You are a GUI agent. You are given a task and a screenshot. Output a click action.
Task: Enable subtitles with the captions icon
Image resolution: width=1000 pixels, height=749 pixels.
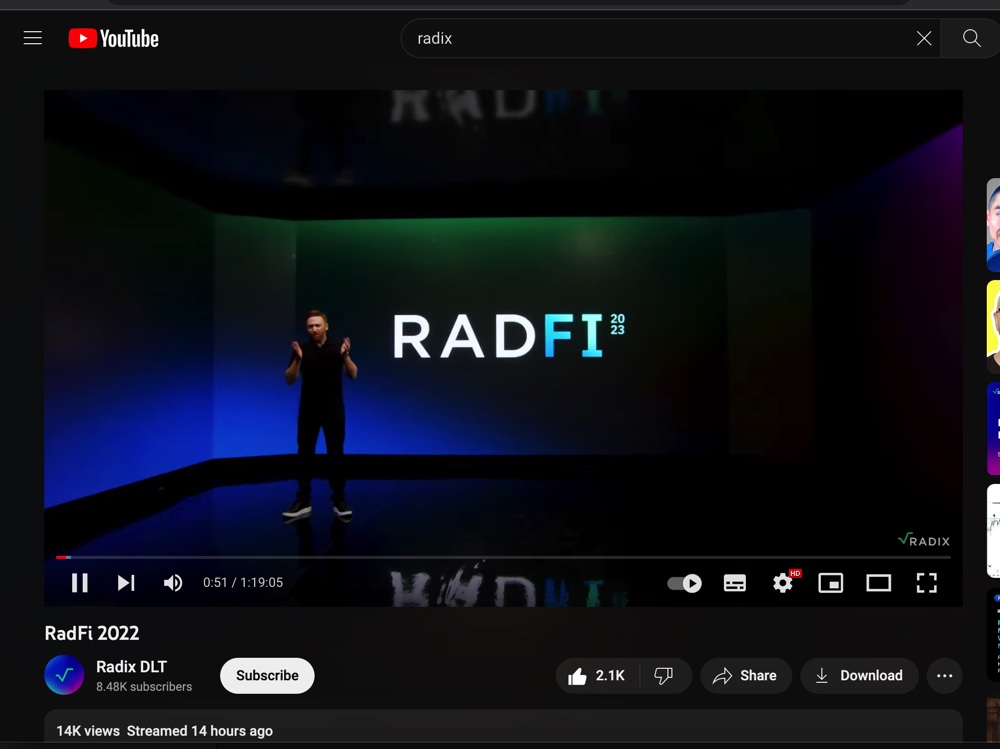tap(734, 583)
